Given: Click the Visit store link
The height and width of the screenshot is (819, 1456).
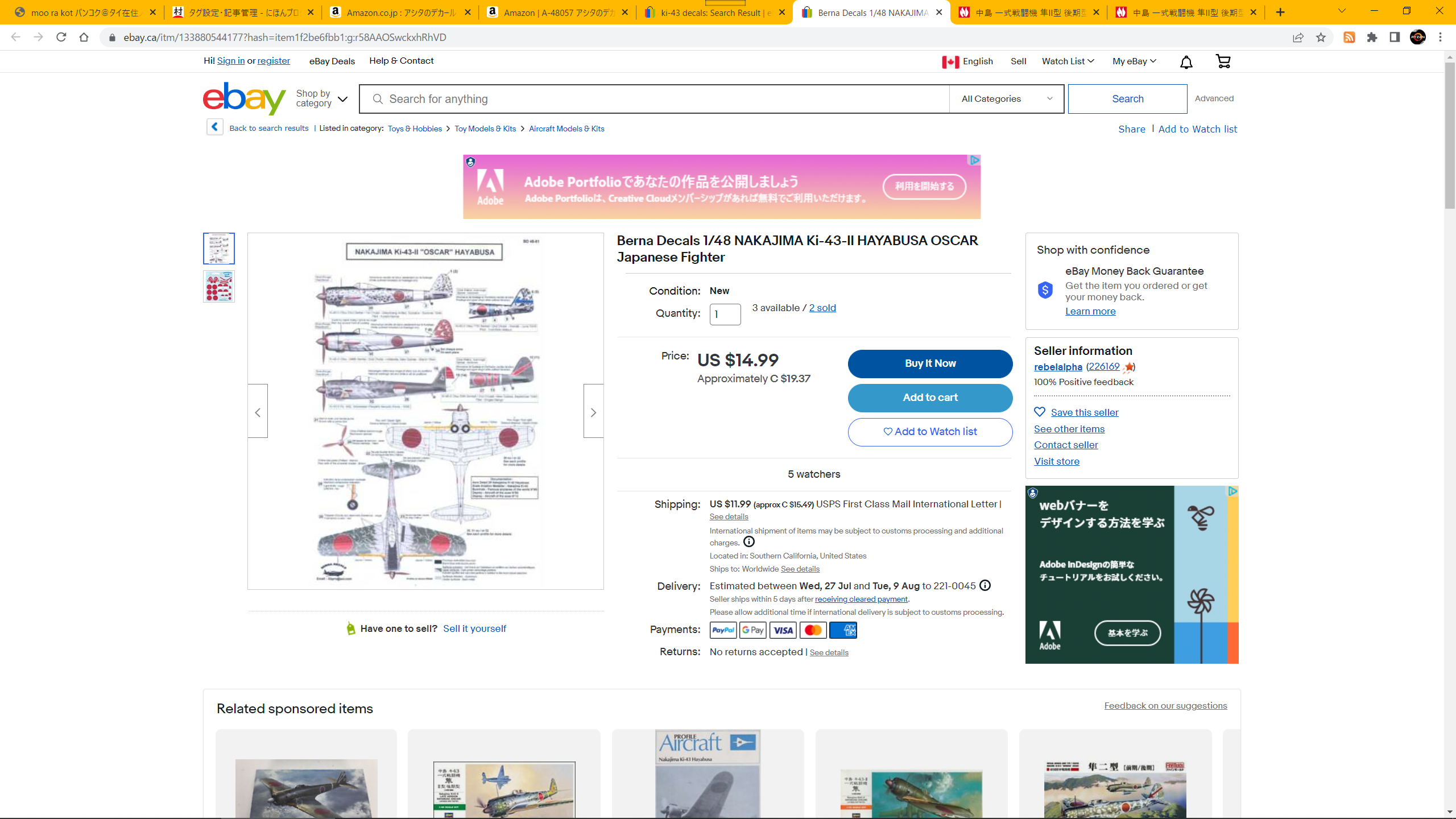Looking at the screenshot, I should pyautogui.click(x=1057, y=461).
